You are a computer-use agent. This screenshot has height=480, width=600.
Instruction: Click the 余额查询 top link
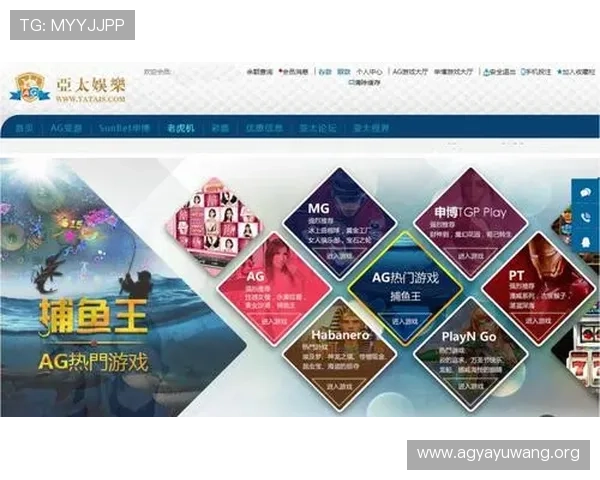[x=259, y=72]
